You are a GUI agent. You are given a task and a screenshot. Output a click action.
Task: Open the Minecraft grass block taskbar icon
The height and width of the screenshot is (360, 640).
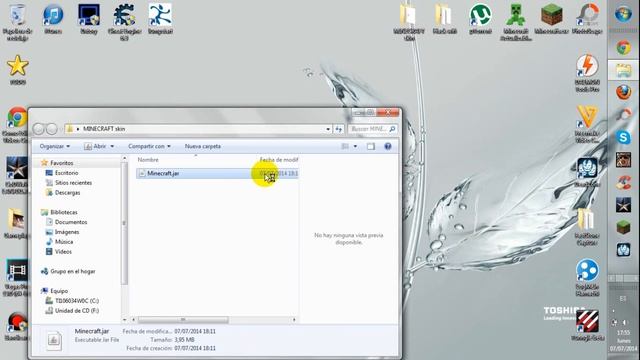point(623,227)
